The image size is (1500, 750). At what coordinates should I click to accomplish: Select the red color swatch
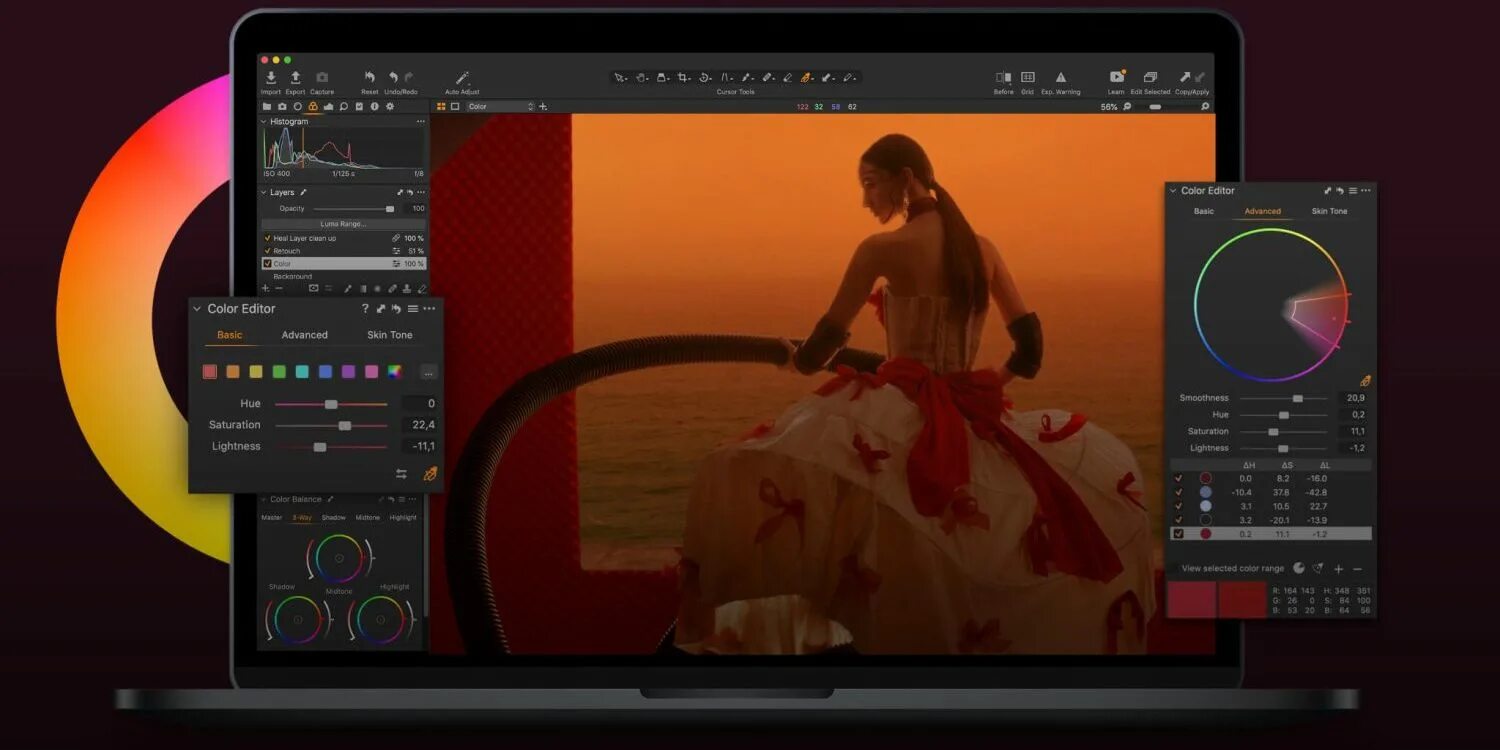209,372
